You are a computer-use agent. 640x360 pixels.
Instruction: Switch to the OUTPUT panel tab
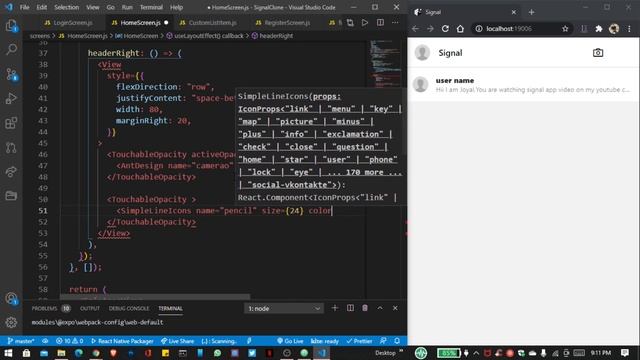pos(90,309)
